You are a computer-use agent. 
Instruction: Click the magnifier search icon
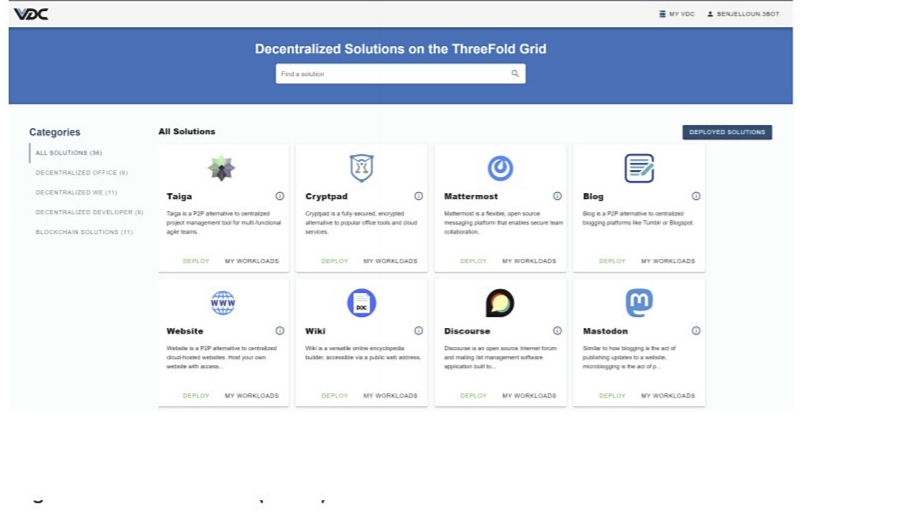[x=515, y=73]
